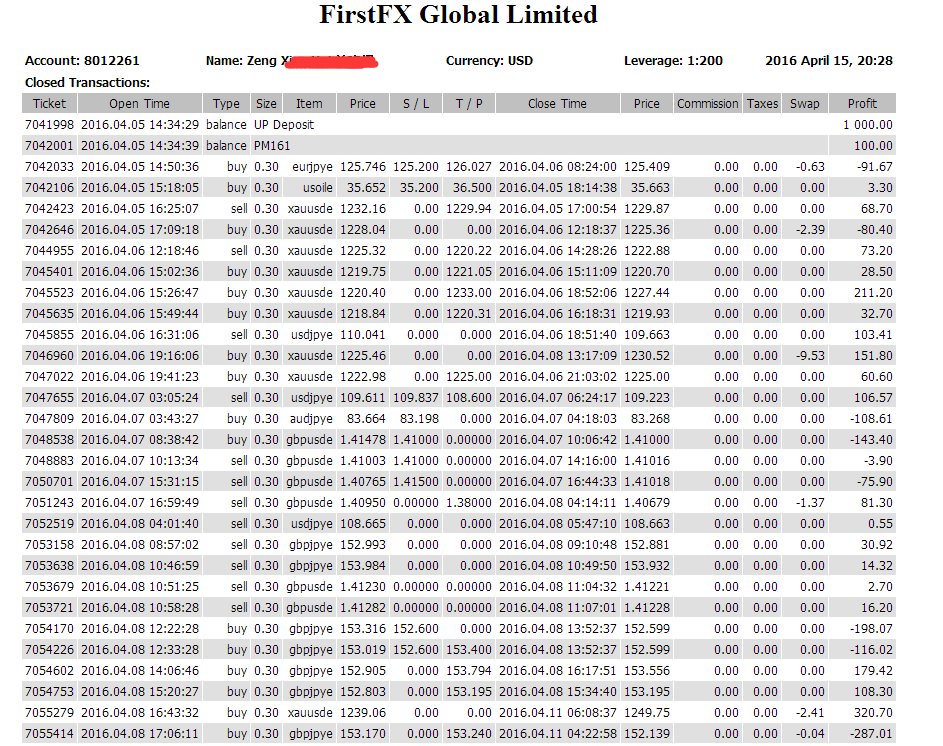Select ticket number 7055414

pyautogui.click(x=49, y=734)
